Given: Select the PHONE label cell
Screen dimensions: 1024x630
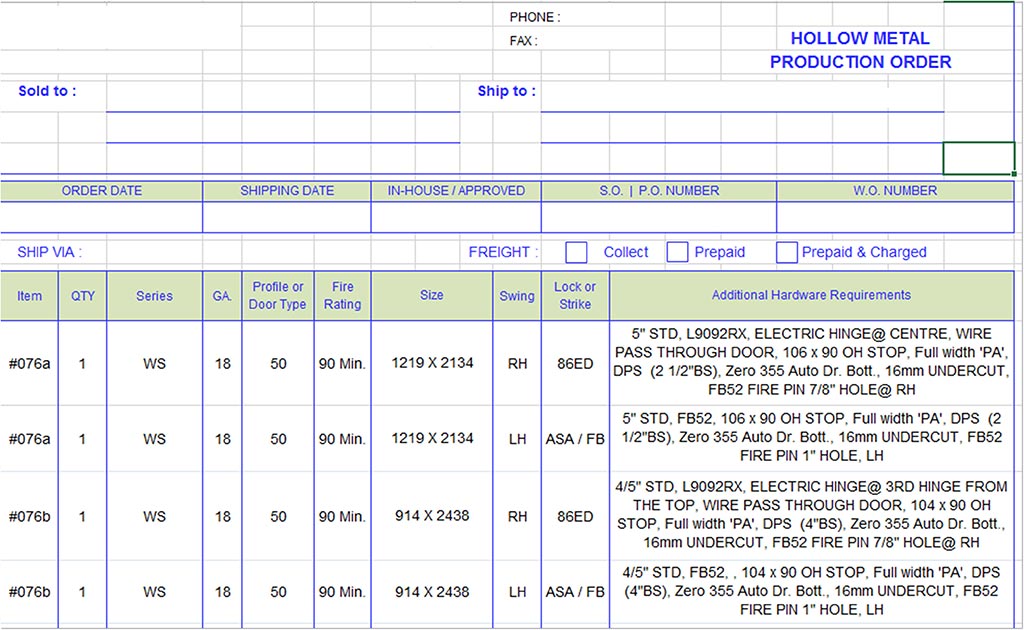Looking at the screenshot, I should (535, 17).
